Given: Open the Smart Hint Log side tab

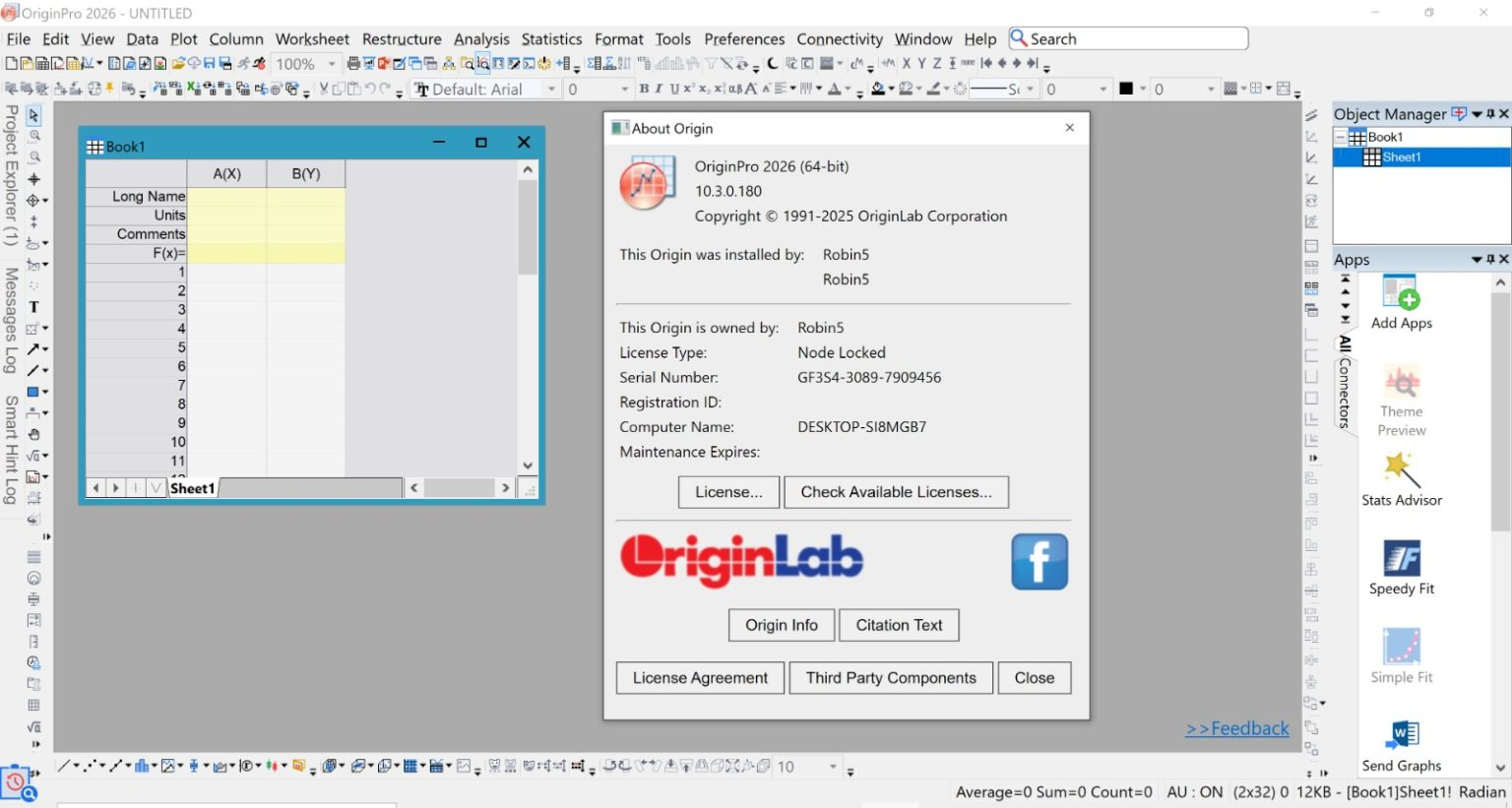Looking at the screenshot, I should (11, 450).
